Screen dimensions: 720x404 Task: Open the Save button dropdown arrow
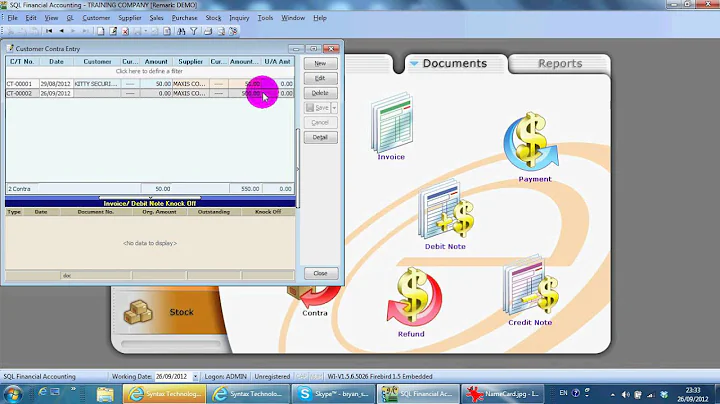[x=334, y=108]
